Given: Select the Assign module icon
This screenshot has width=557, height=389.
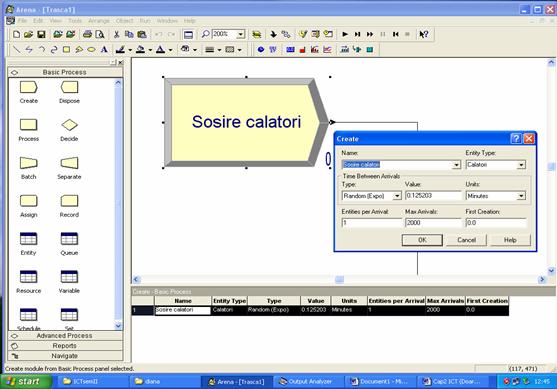Looking at the screenshot, I should pyautogui.click(x=28, y=201).
